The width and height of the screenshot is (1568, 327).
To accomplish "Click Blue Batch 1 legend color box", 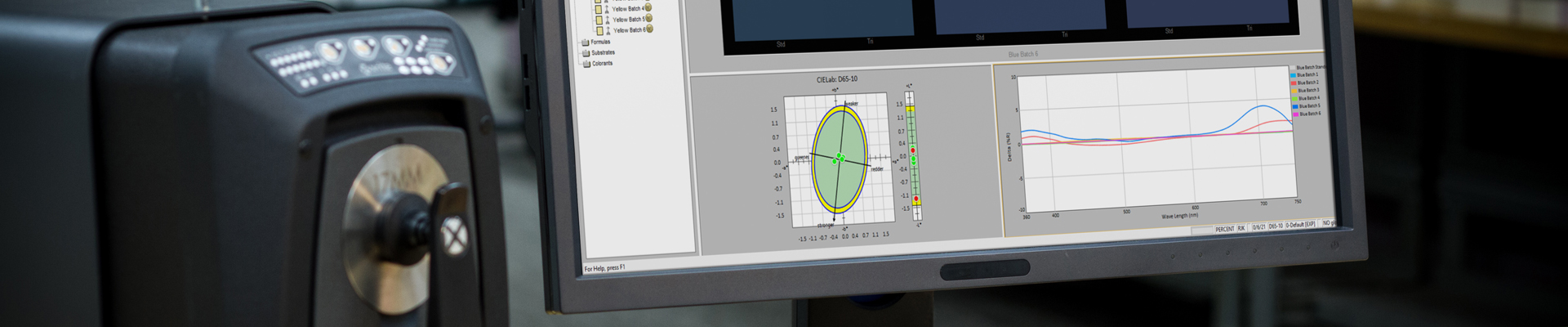I will click(x=1294, y=75).
